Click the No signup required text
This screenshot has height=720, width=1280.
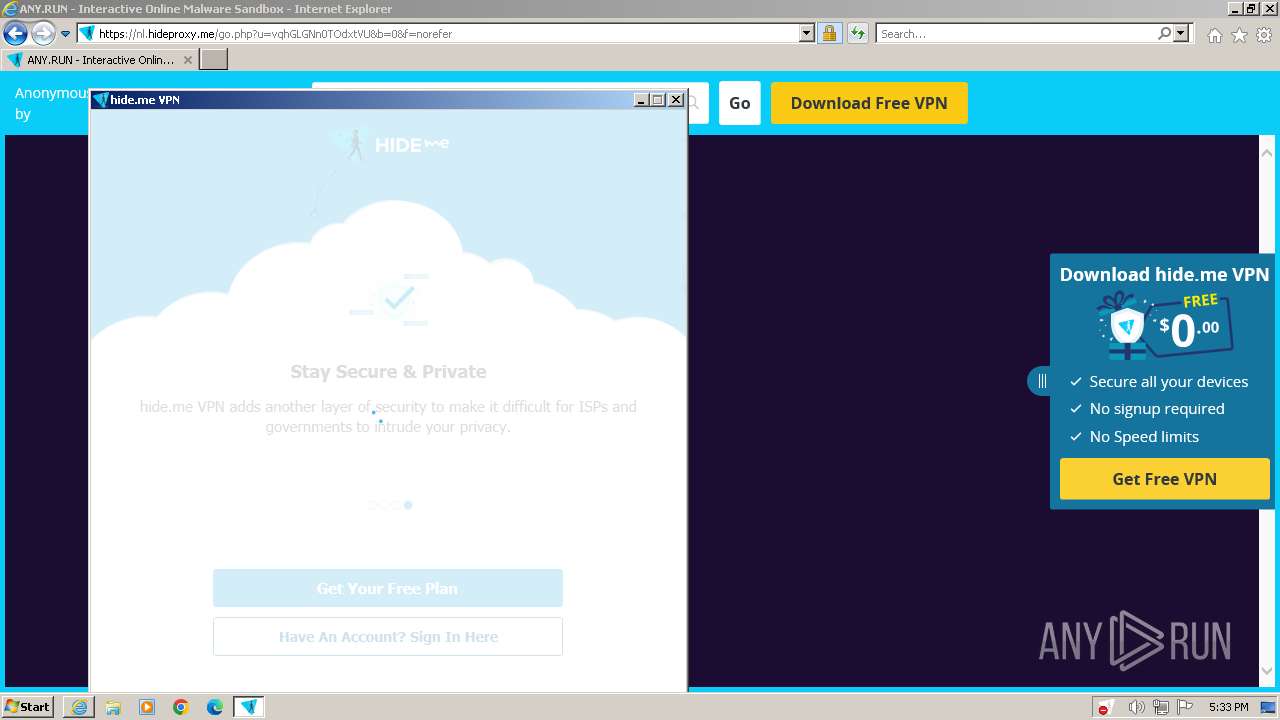(x=1157, y=409)
